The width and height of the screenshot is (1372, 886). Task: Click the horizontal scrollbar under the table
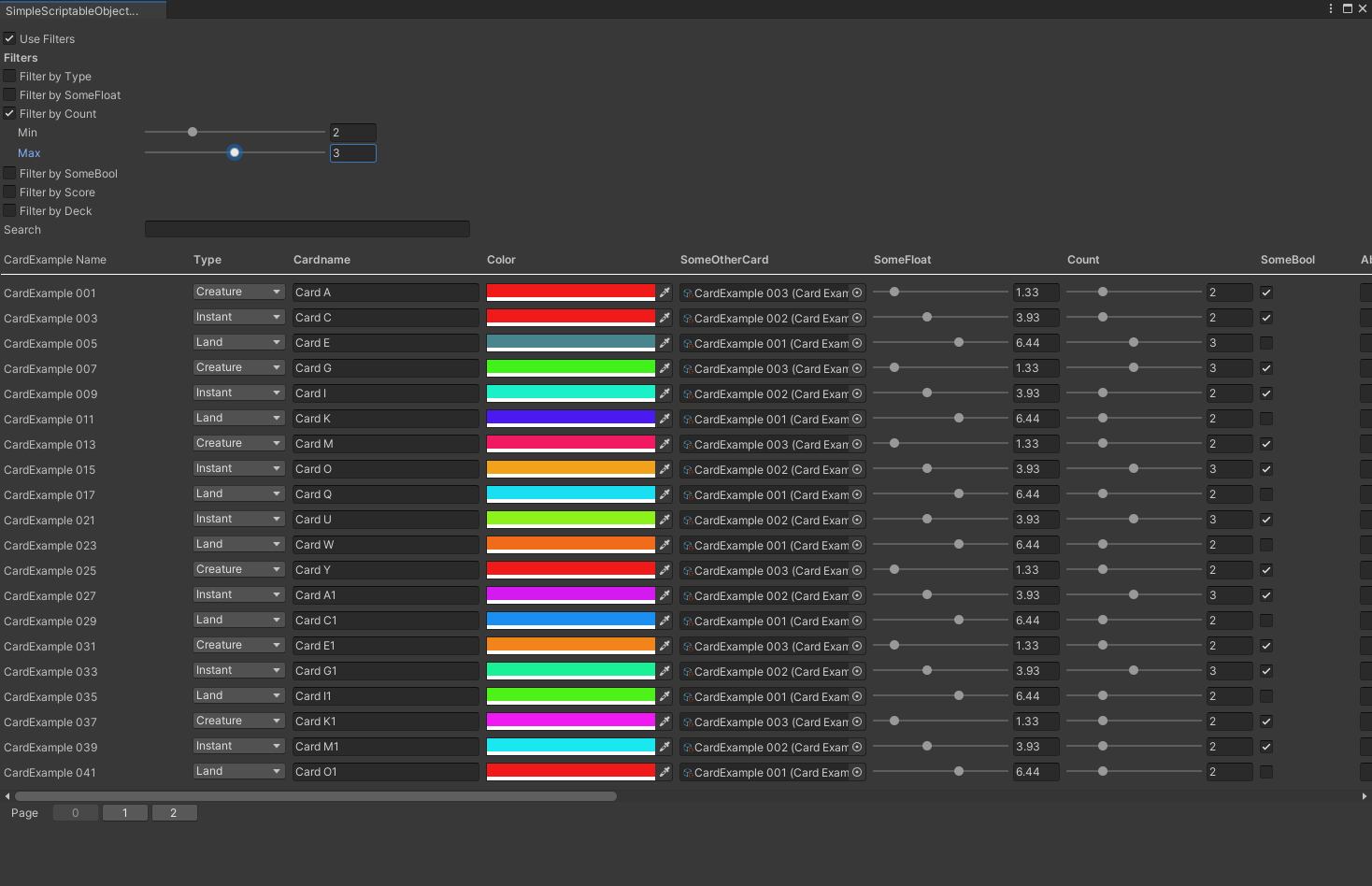pos(316,796)
